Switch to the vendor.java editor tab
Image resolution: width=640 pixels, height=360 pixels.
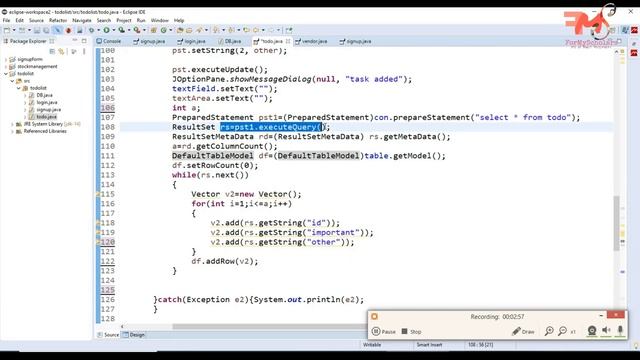311,41
